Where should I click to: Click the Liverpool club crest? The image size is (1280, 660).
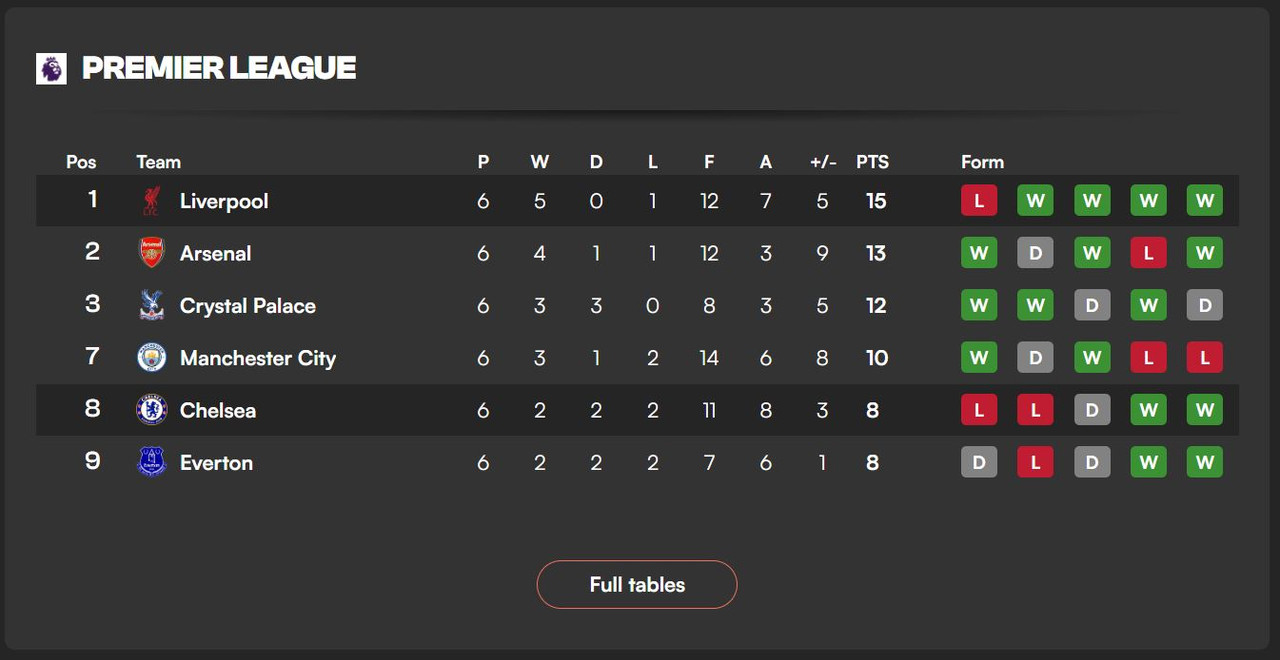[x=151, y=201]
